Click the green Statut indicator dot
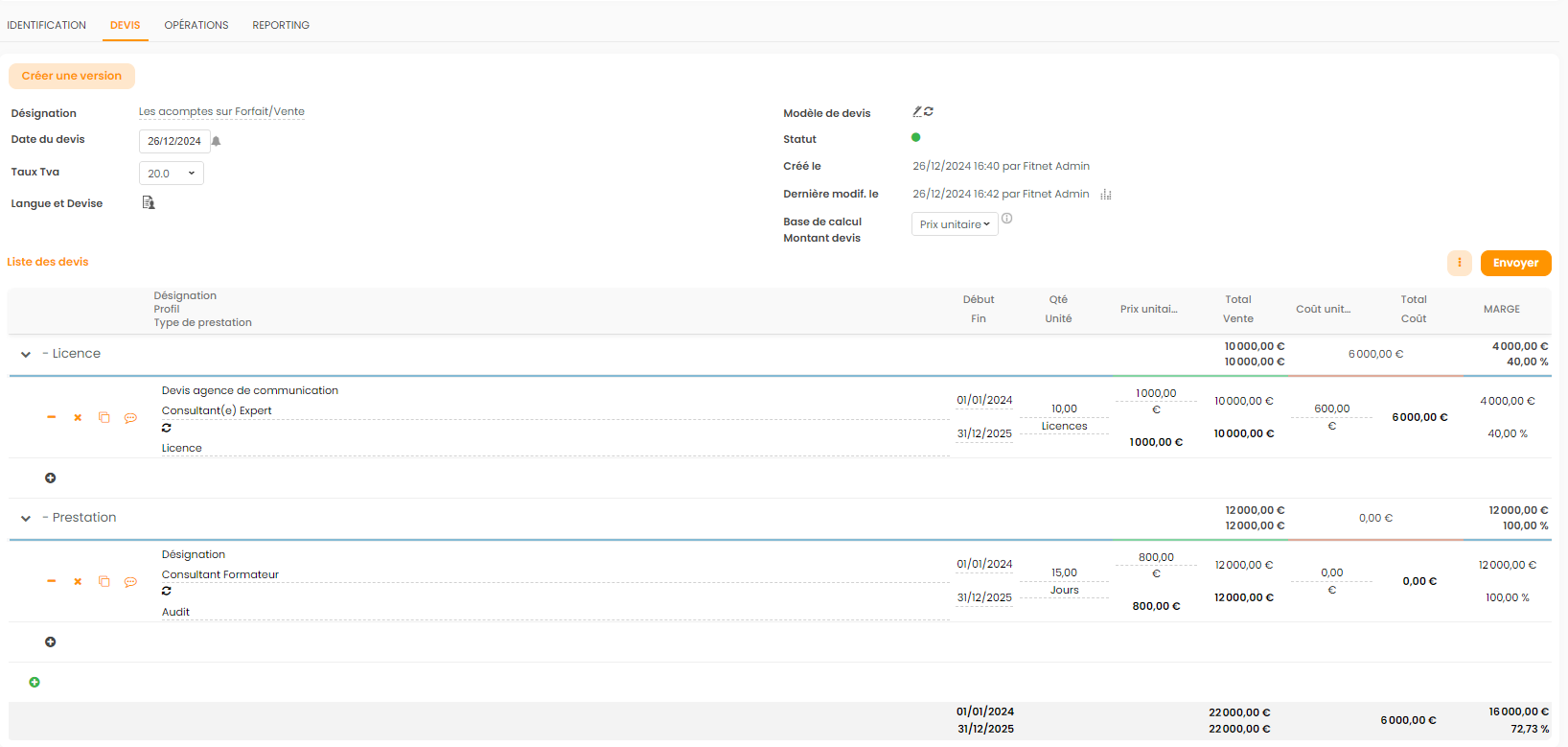 coord(915,138)
